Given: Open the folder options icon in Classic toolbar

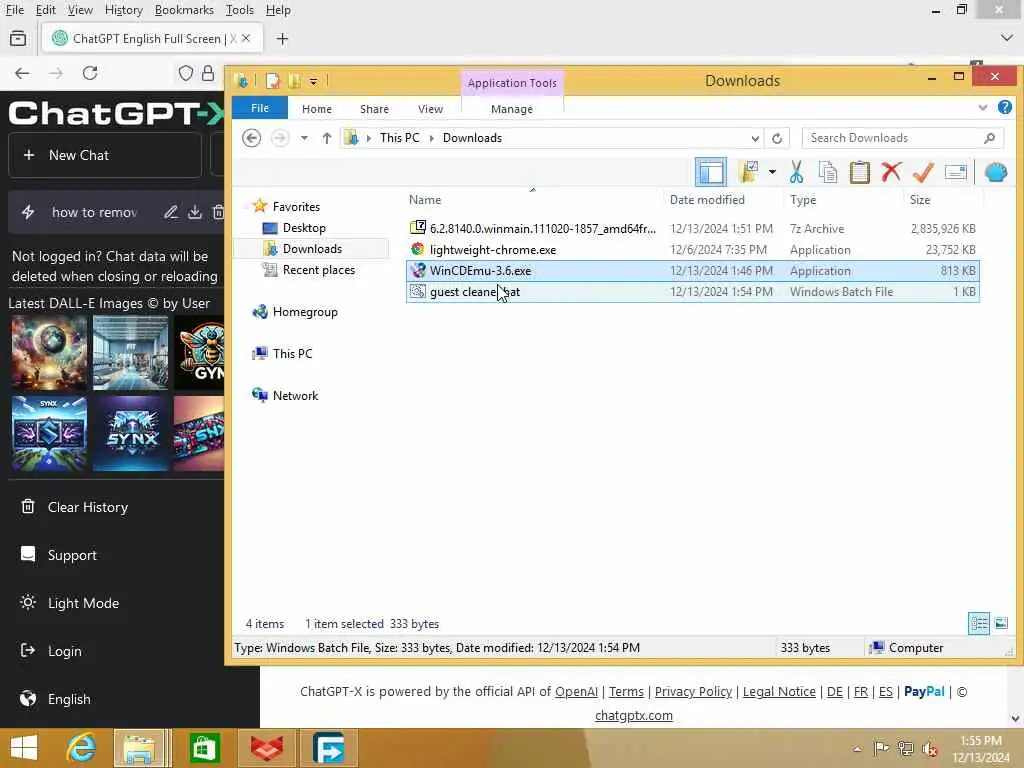Looking at the screenshot, I should pos(748,172).
